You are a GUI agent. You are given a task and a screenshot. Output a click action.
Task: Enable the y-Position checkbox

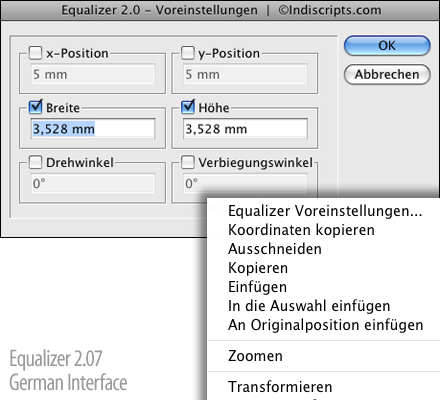tap(188, 53)
